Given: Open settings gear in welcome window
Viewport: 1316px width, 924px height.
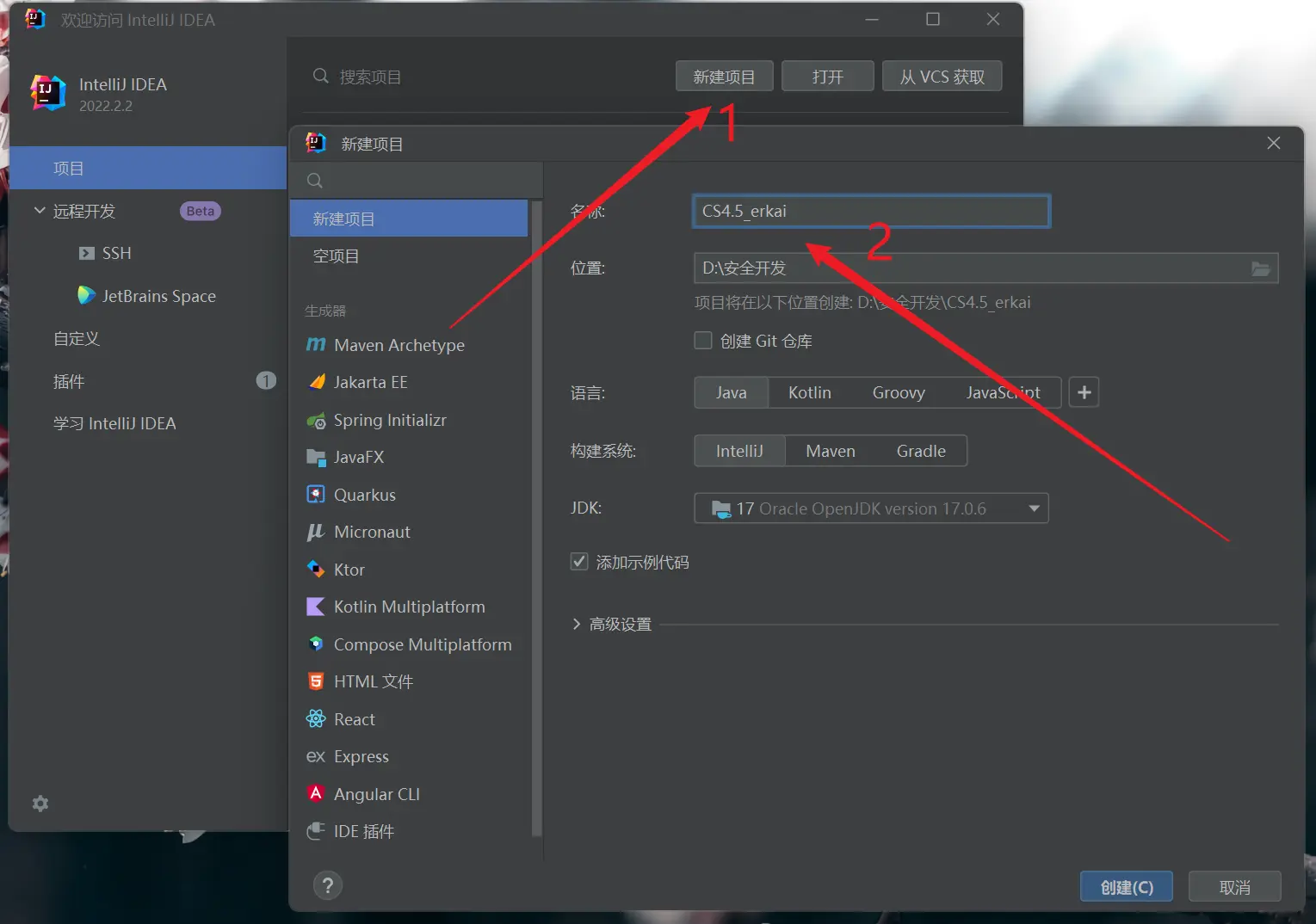Looking at the screenshot, I should (x=40, y=804).
